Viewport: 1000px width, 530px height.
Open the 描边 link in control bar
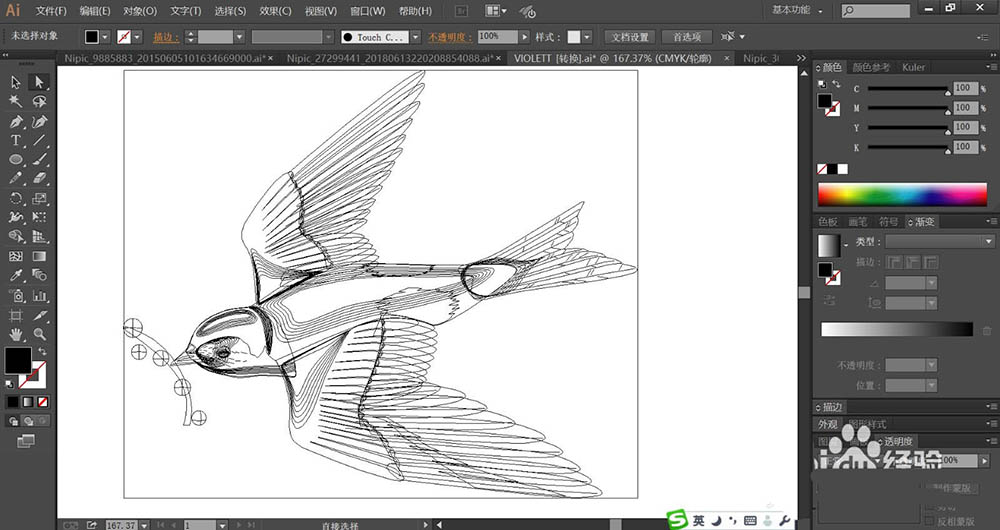pyautogui.click(x=166, y=38)
